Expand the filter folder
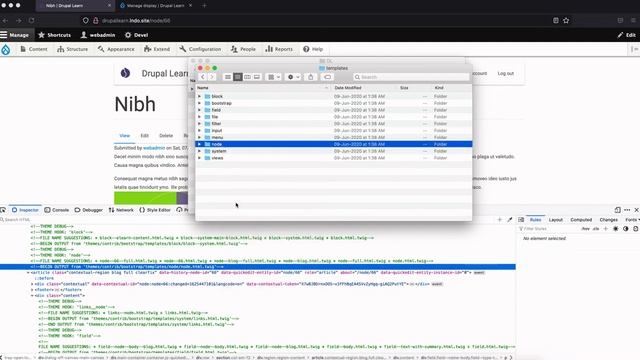640x360 pixels. tap(200, 124)
